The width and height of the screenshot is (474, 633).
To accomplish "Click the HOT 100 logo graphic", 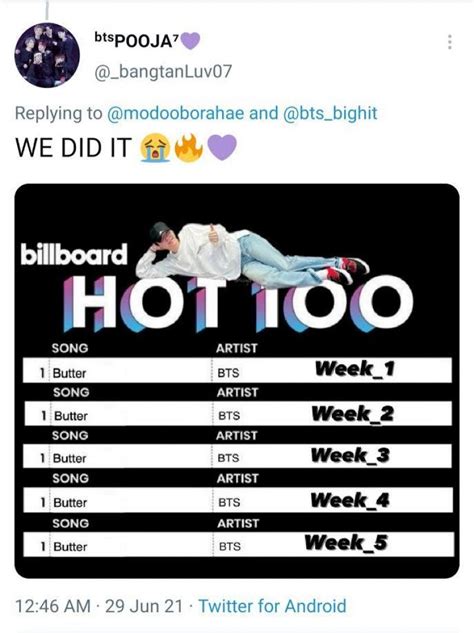I will 238,303.
